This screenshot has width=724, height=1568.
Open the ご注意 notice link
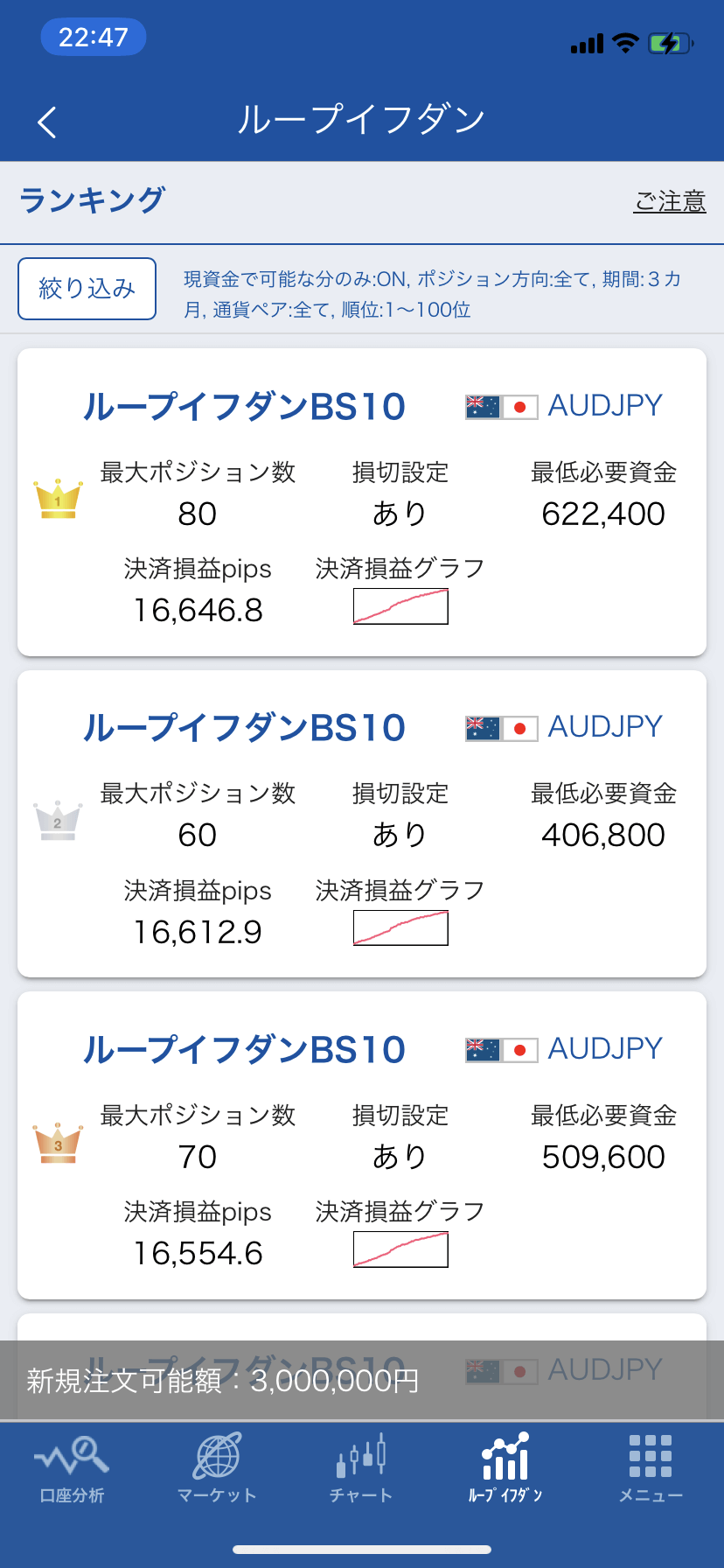click(x=670, y=201)
